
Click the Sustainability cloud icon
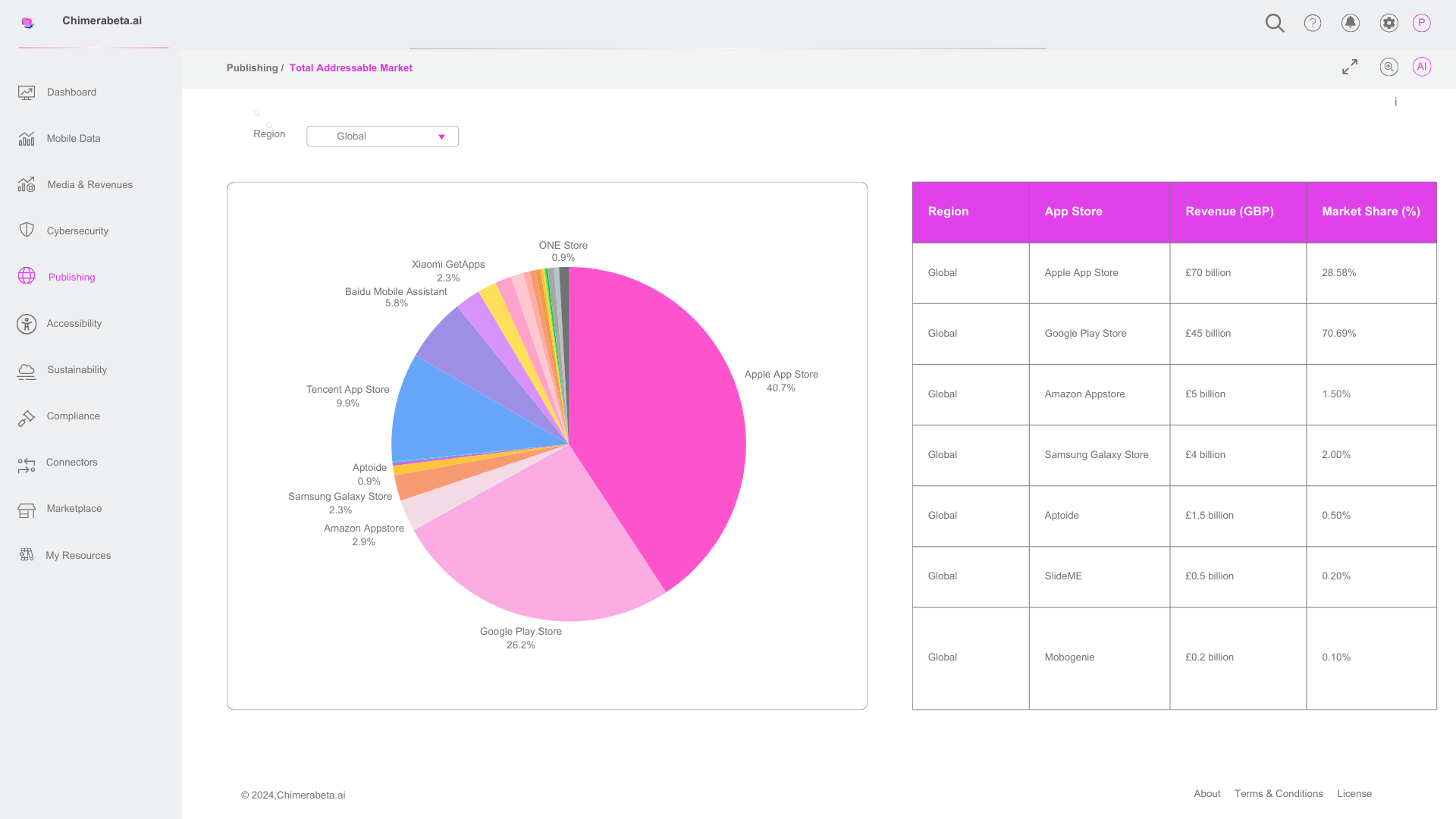[27, 371]
